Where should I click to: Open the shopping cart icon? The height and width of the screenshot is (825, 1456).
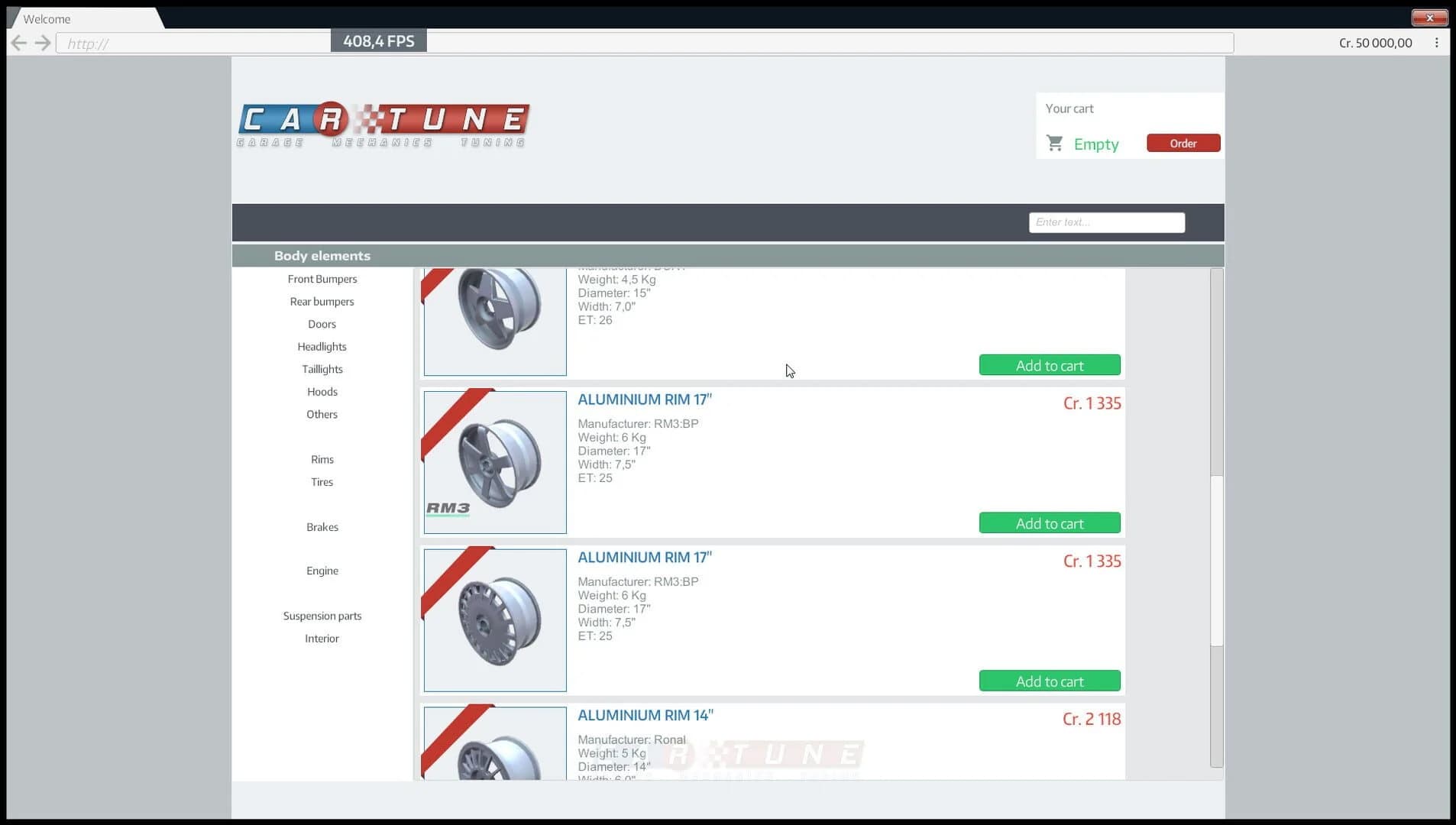pos(1055,143)
